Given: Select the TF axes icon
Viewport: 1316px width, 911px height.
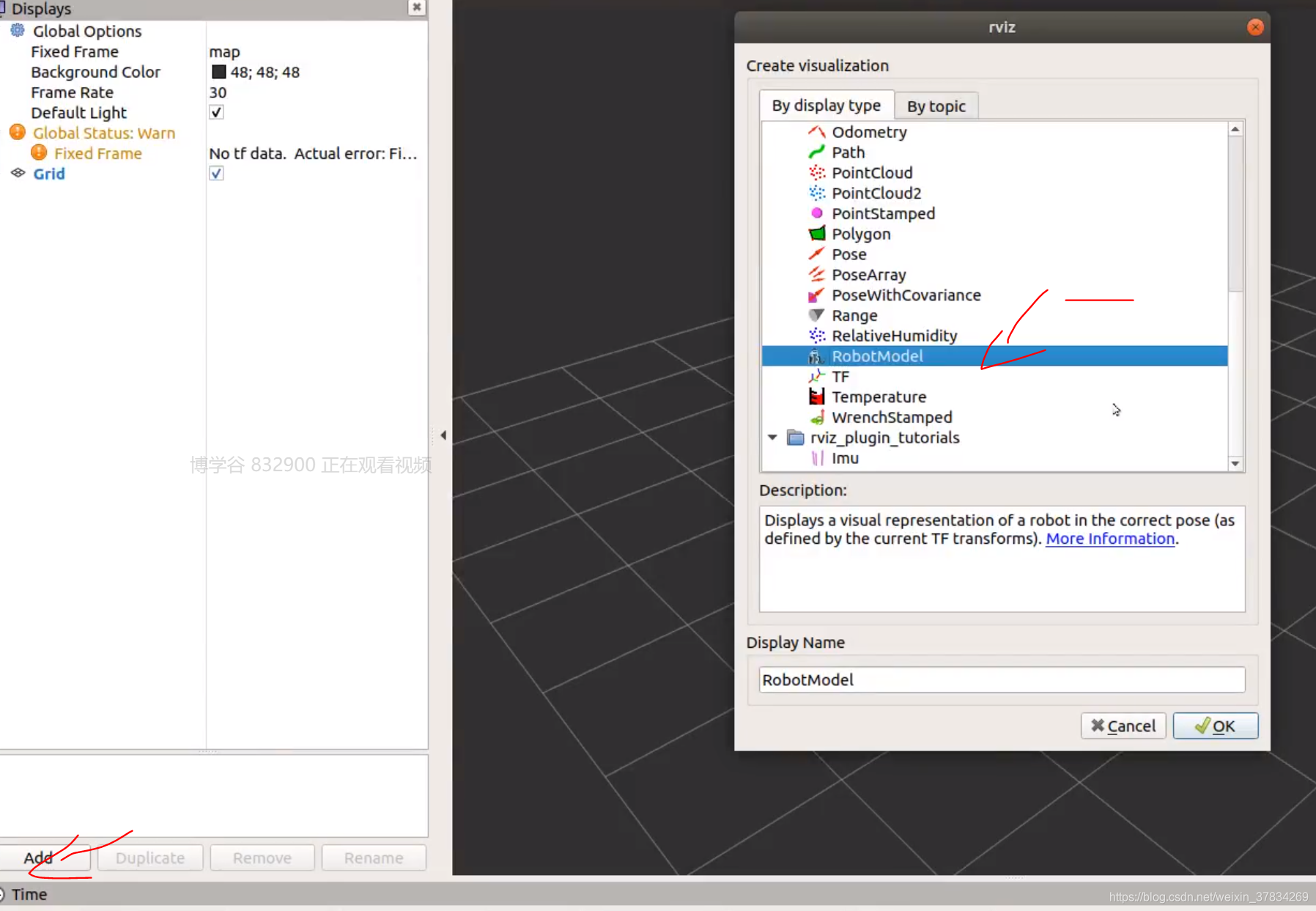Looking at the screenshot, I should pyautogui.click(x=816, y=377).
